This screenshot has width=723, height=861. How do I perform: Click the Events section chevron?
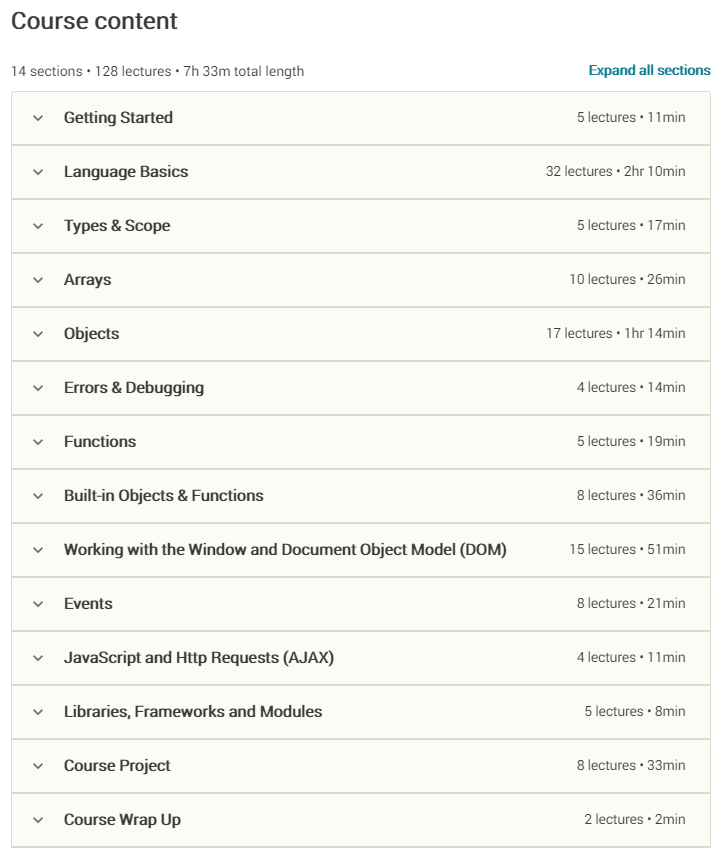click(38, 604)
